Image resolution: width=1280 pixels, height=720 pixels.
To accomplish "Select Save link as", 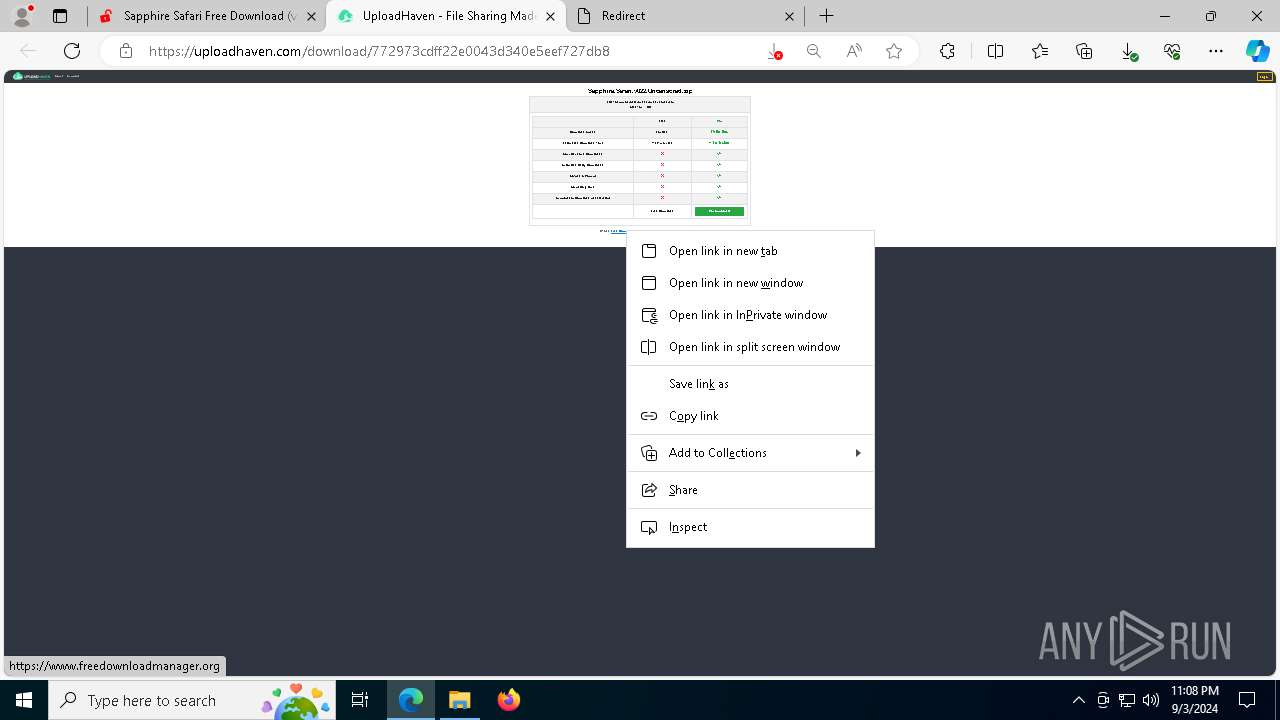I will click(x=750, y=384).
